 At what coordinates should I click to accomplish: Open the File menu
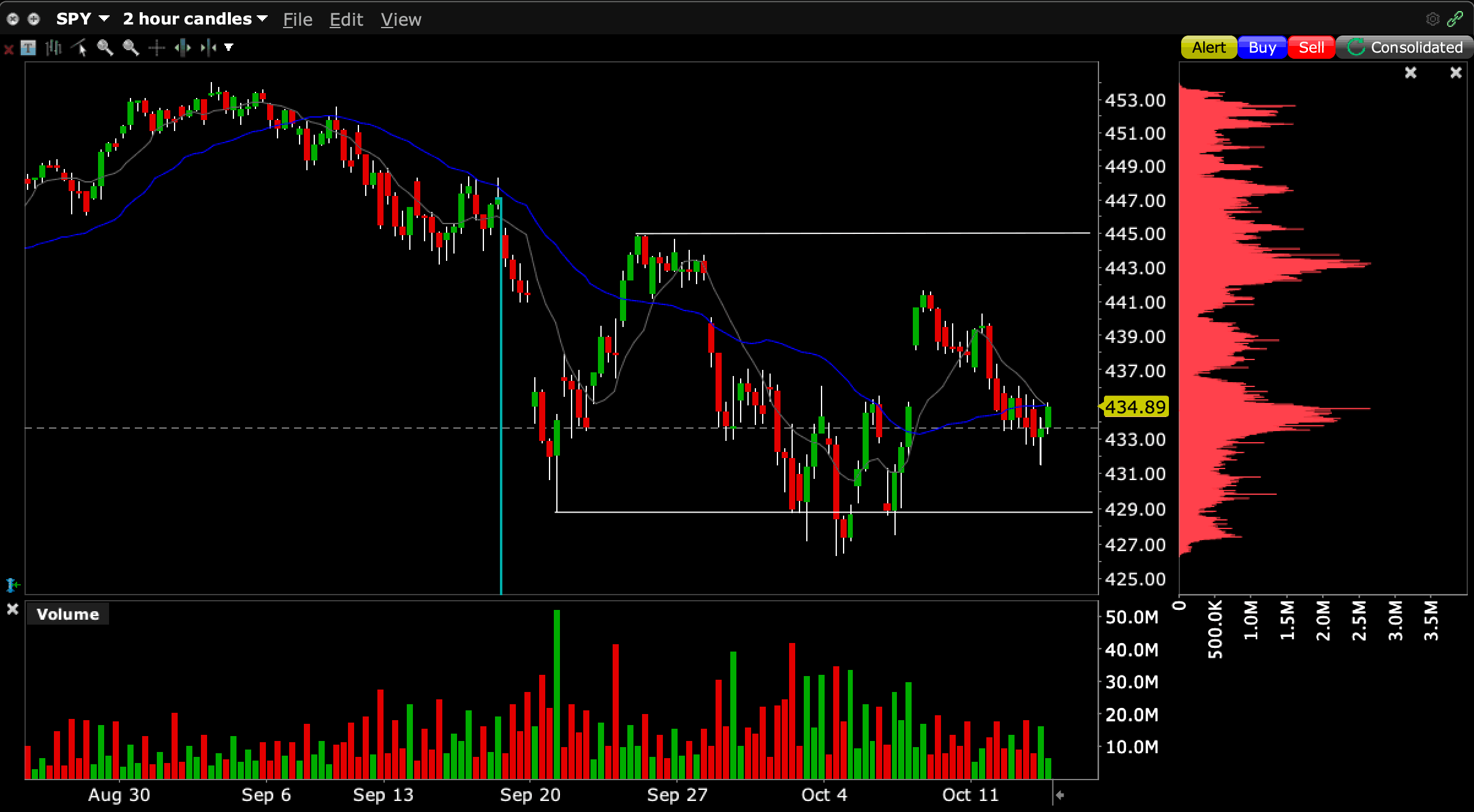point(298,20)
